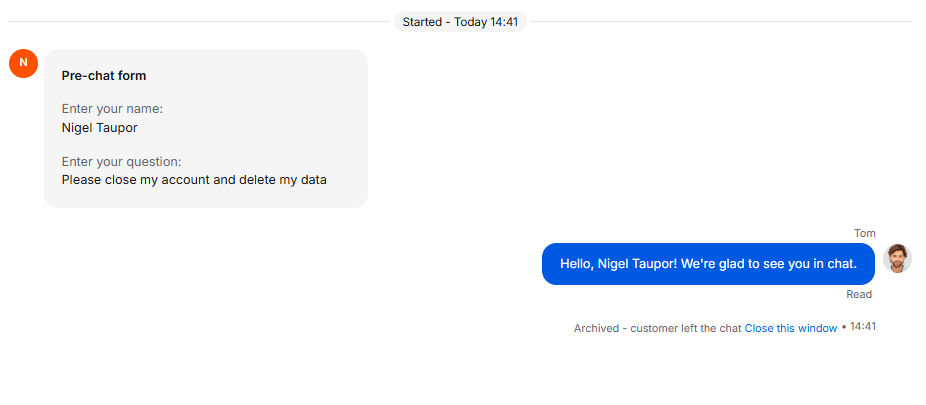Click the Close this window link
Viewport: 926px width, 405px height.
pos(791,328)
